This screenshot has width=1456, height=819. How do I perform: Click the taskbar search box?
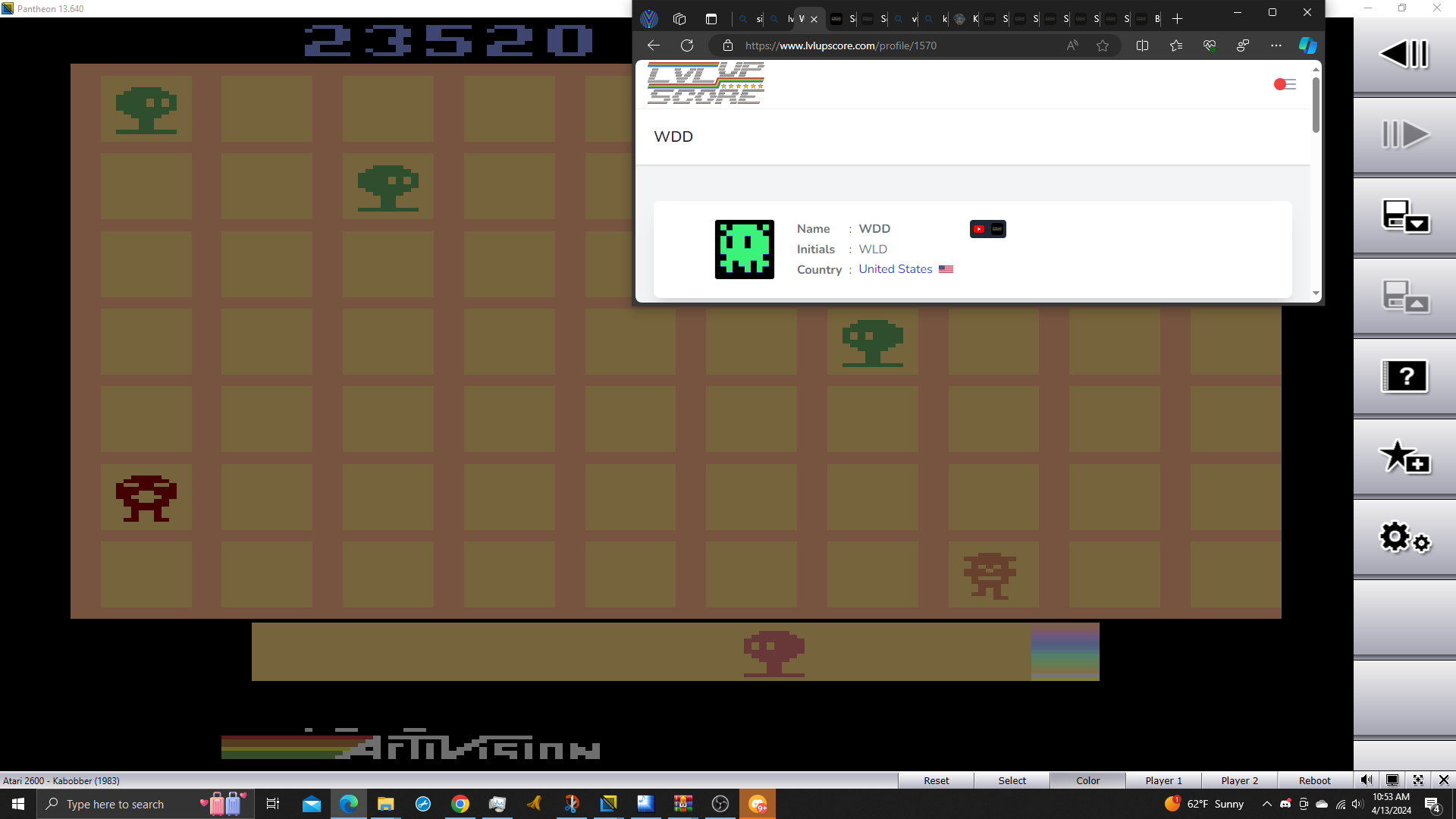144,804
